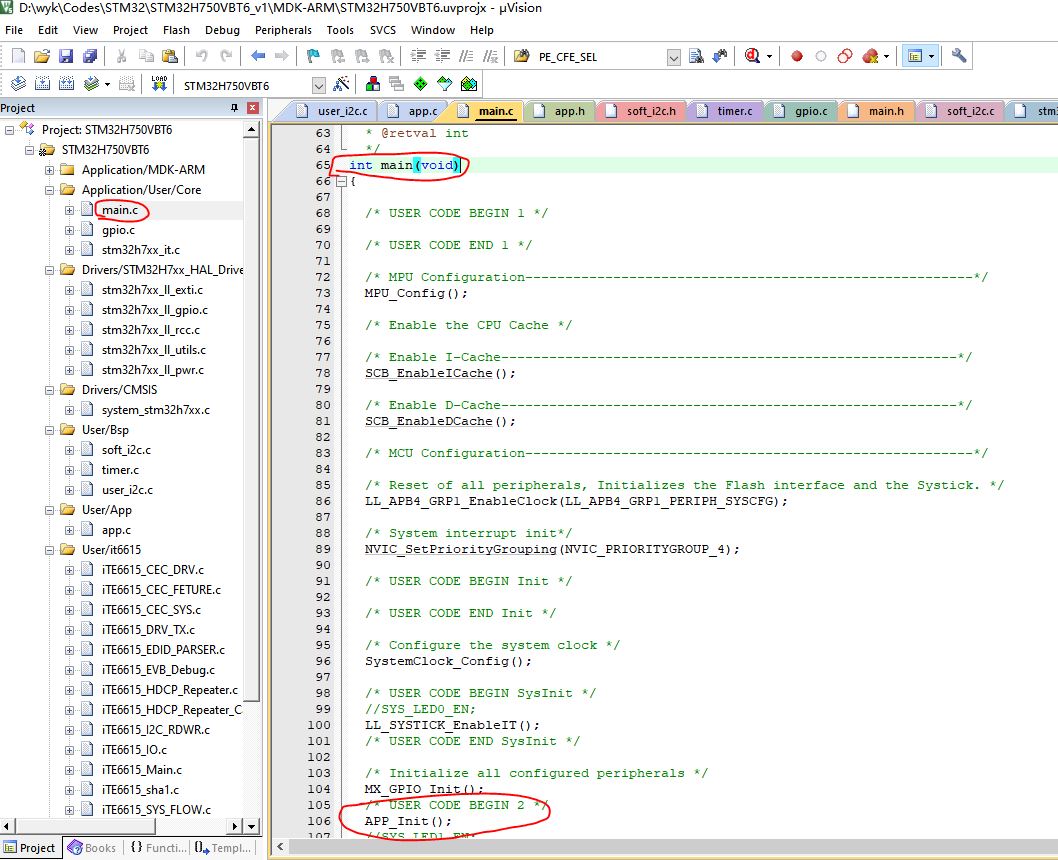Switch to the Books panel tab

coord(92,848)
